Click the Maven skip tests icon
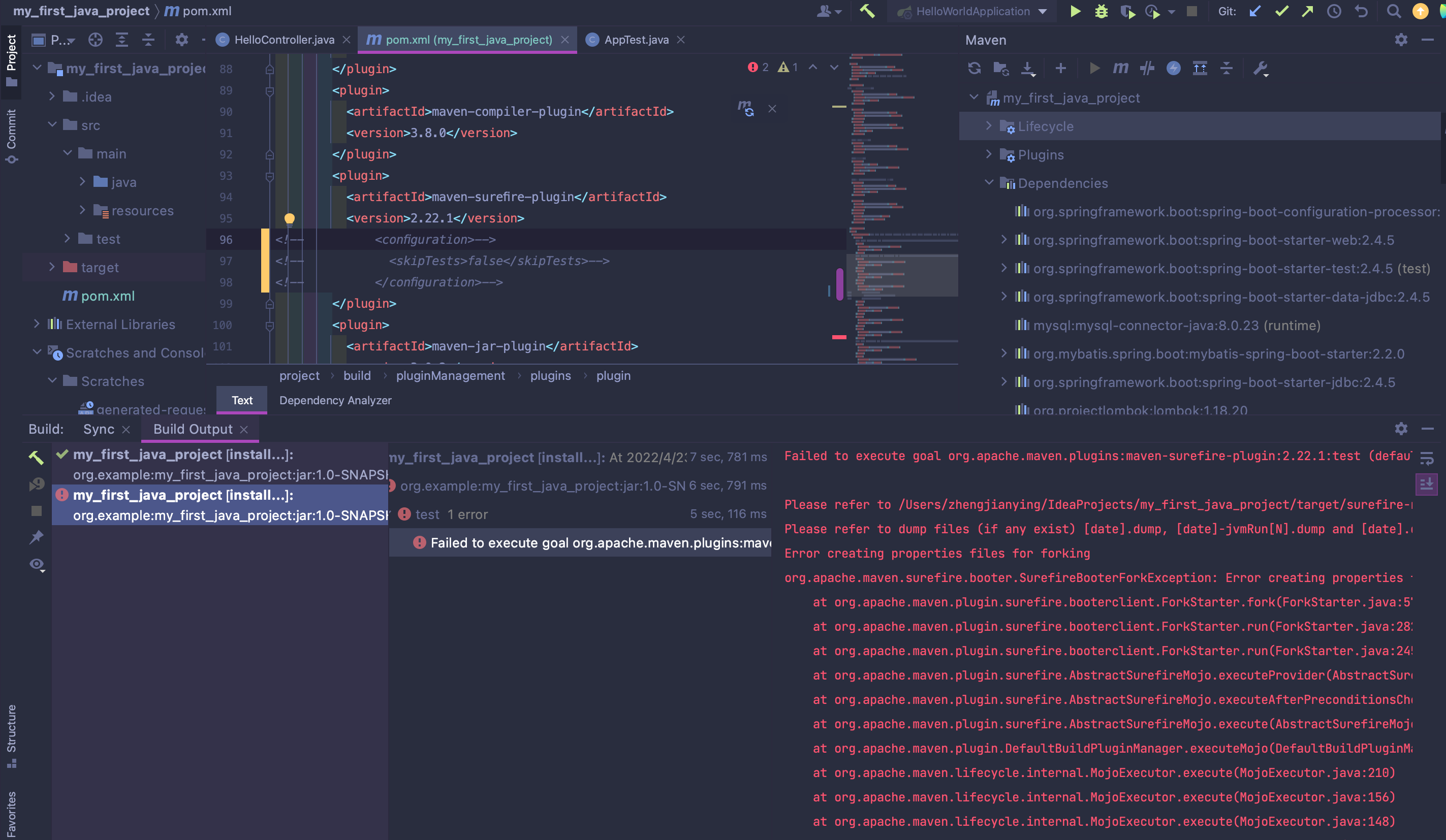The image size is (1446, 840). click(x=1147, y=67)
